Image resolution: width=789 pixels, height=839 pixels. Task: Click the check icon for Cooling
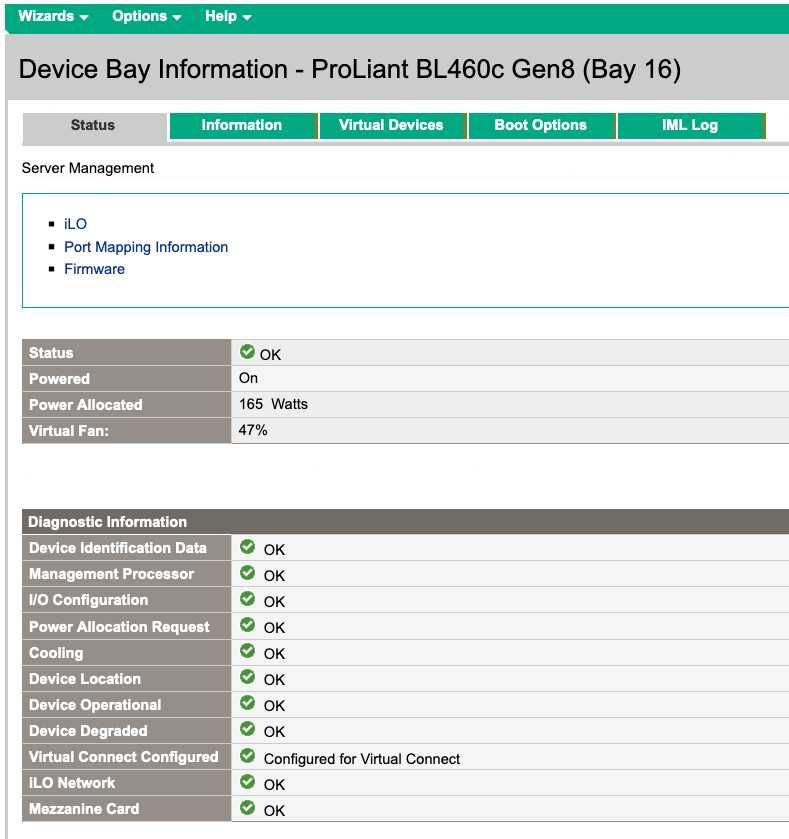(x=247, y=651)
